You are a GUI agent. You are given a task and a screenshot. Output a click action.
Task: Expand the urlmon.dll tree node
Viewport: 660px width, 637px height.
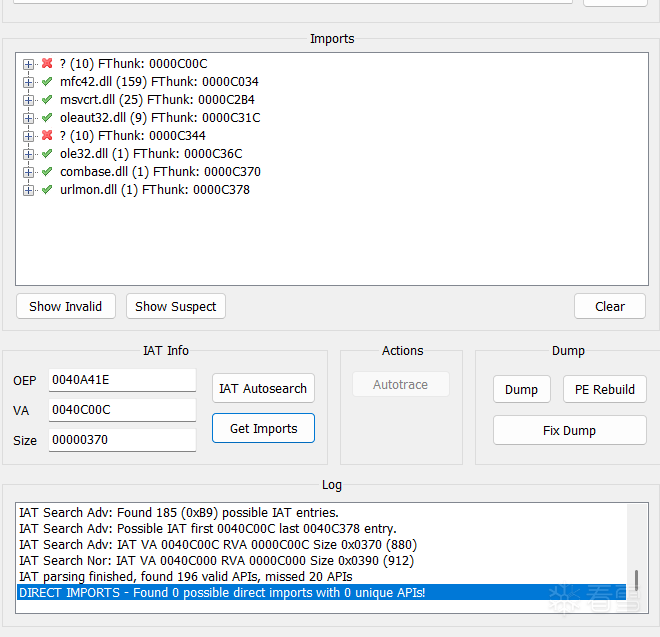coord(28,190)
